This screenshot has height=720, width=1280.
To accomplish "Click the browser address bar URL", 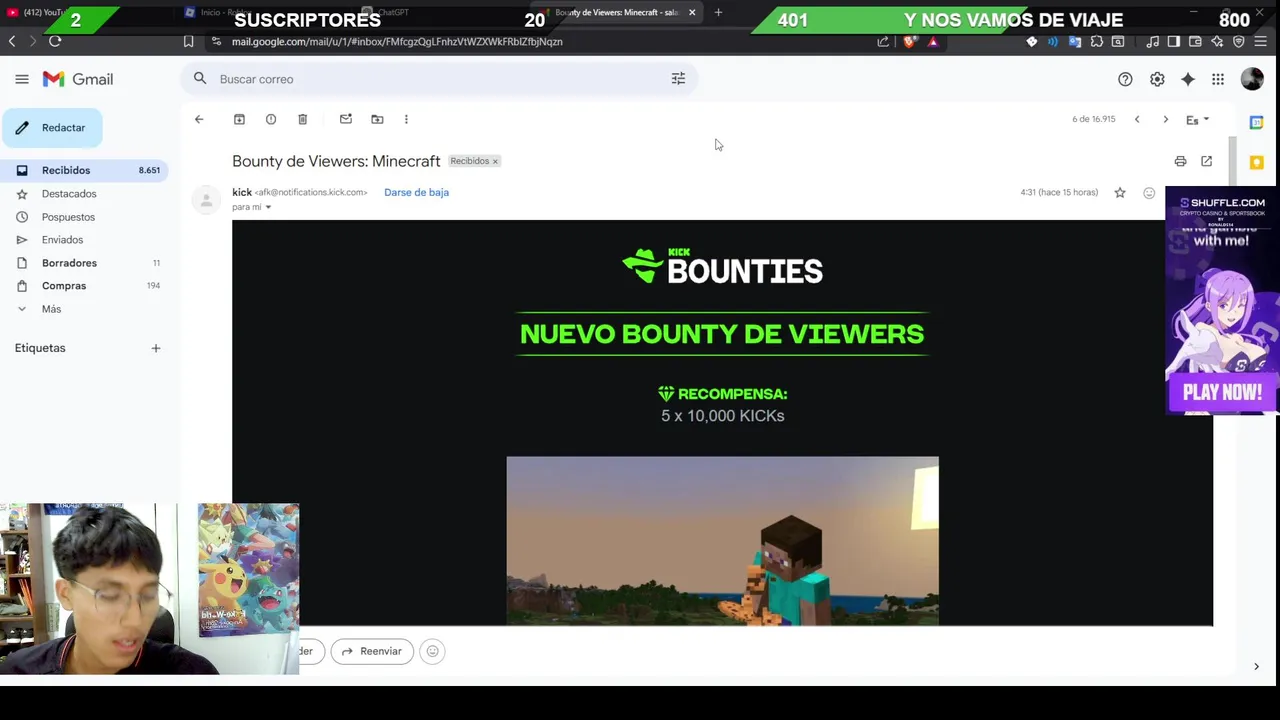I will pyautogui.click(x=397, y=41).
